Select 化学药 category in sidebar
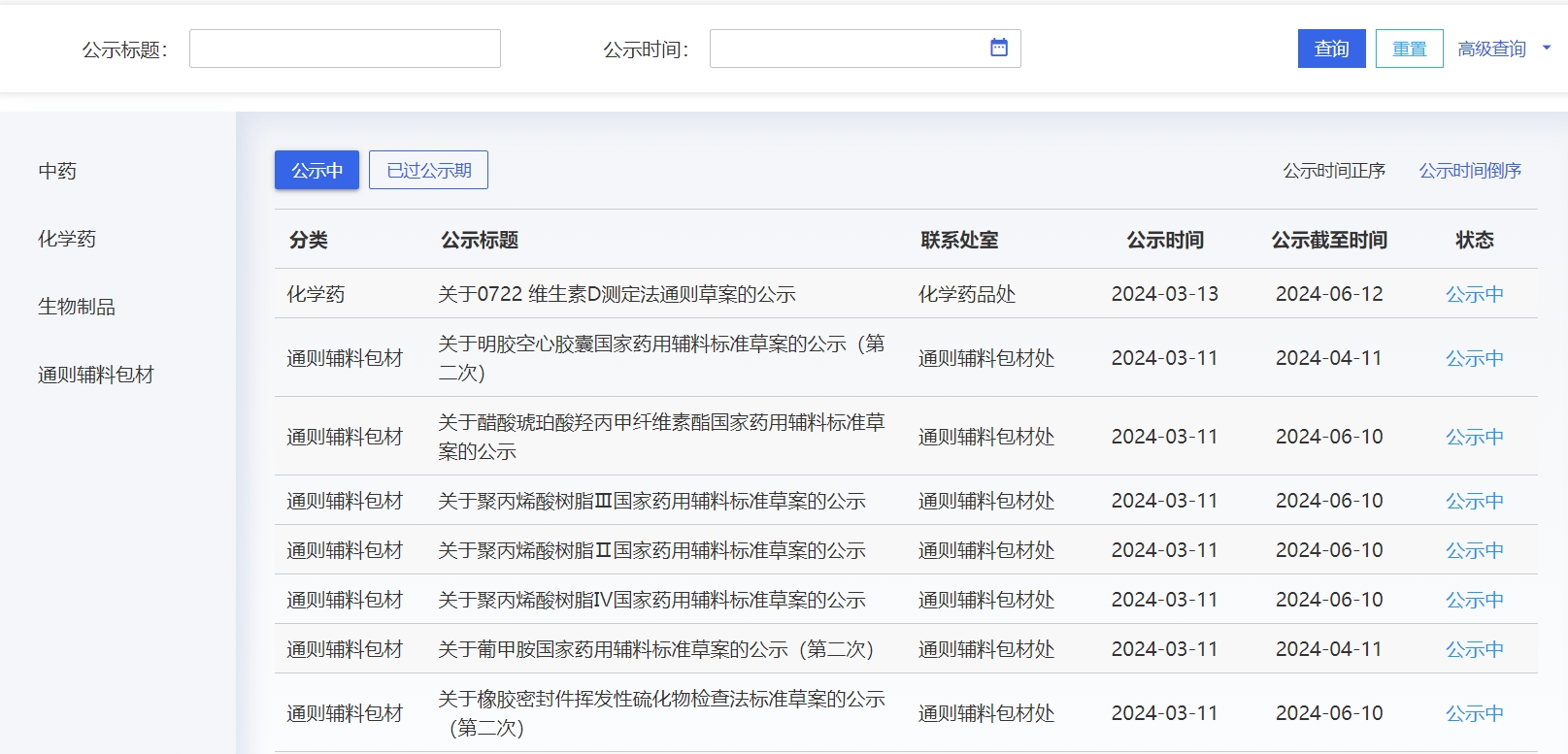The width and height of the screenshot is (1568, 754). (67, 239)
